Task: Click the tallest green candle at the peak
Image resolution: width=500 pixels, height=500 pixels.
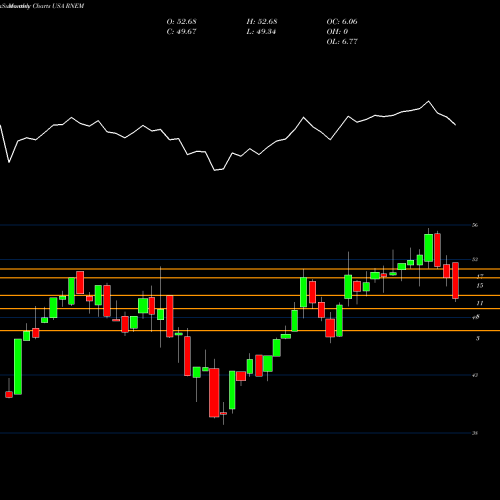Action: click(x=428, y=248)
